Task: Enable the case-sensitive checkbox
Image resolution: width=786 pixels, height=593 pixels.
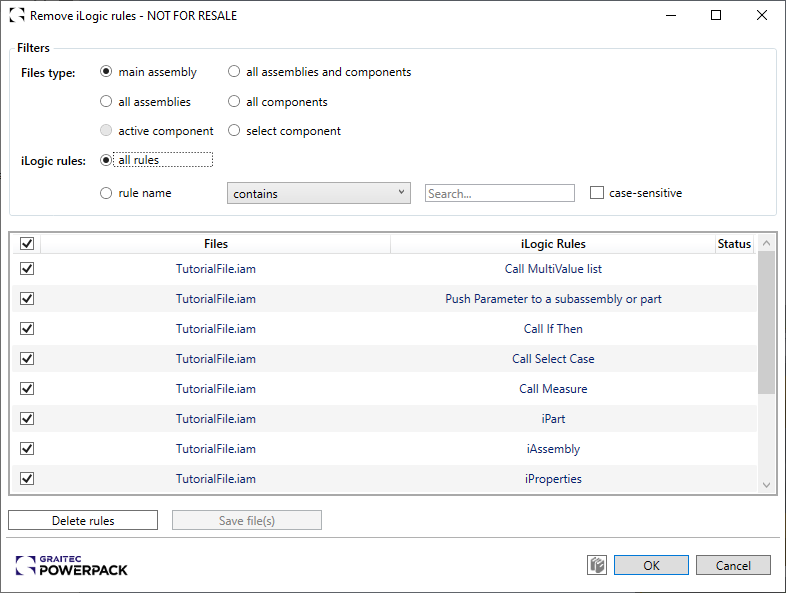Action: pyautogui.click(x=597, y=193)
